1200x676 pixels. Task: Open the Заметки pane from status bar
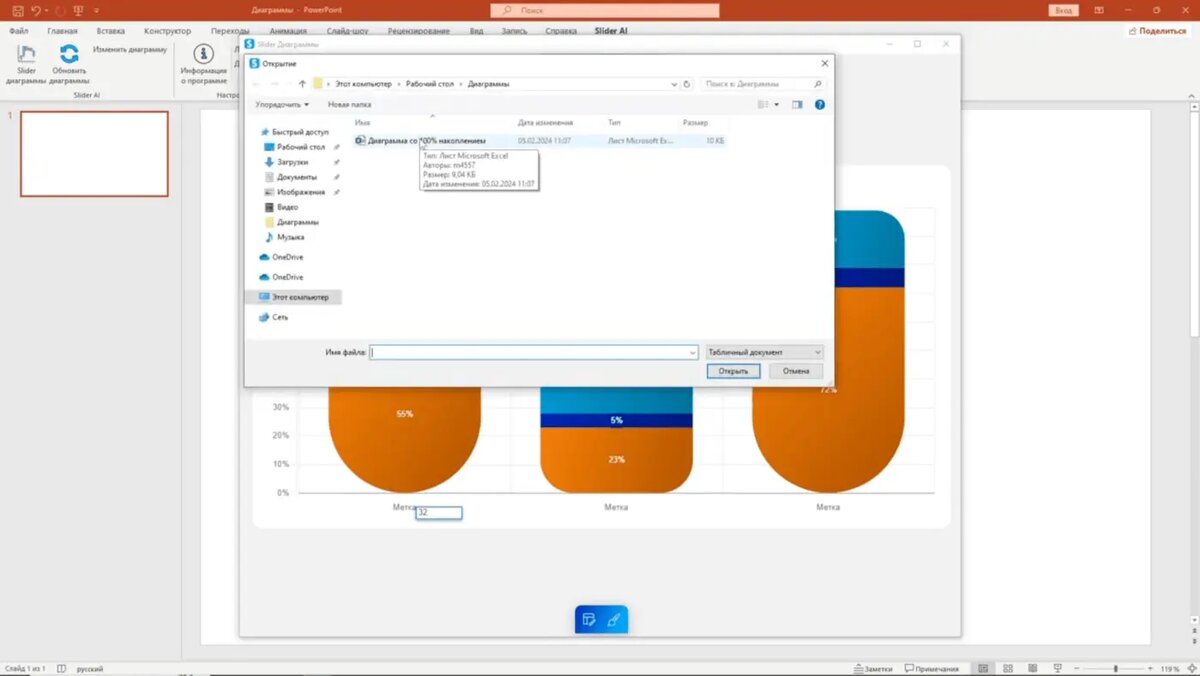coord(873,668)
